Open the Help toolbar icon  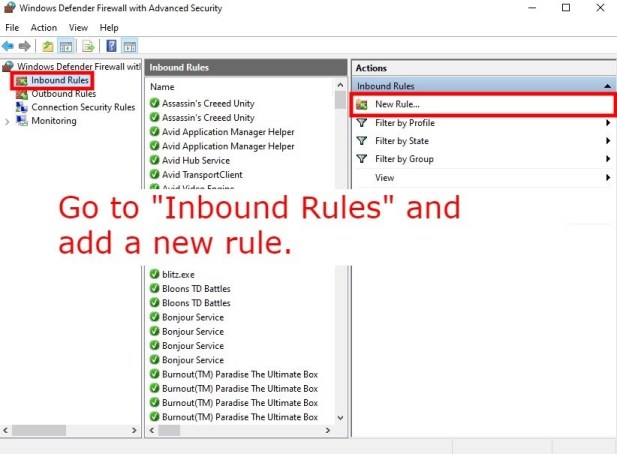(x=111, y=46)
